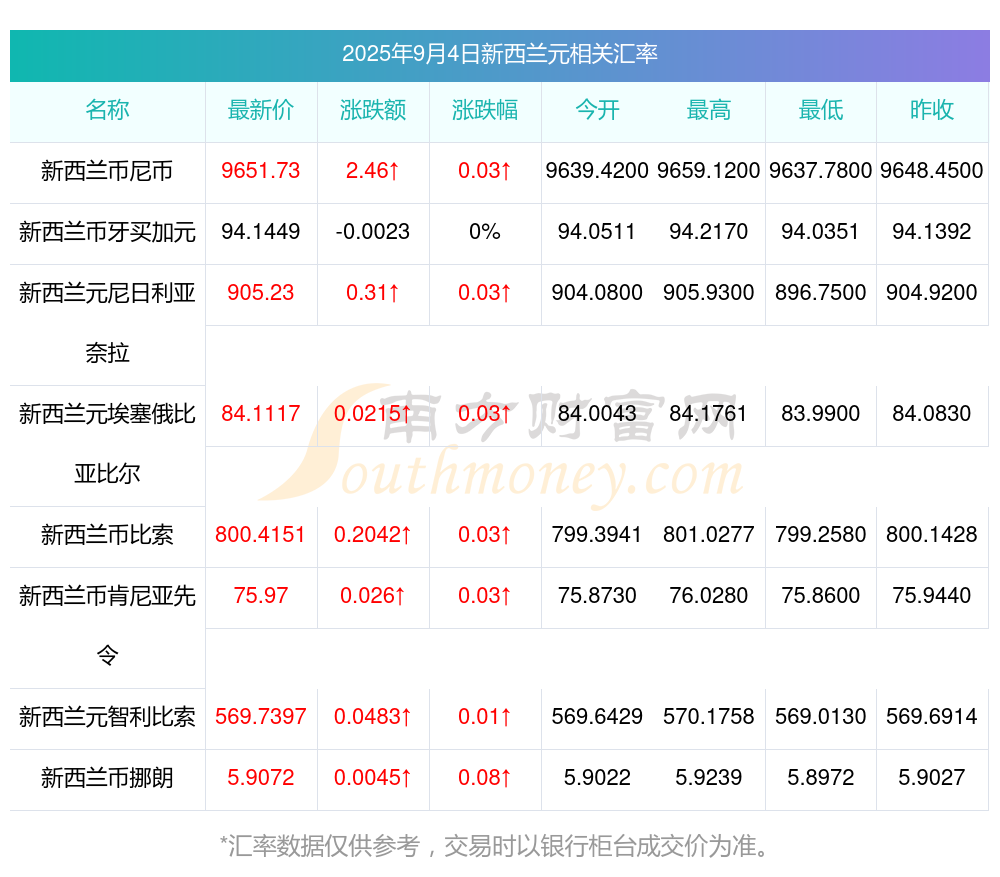Click previous close 9648.4500

tap(932, 171)
